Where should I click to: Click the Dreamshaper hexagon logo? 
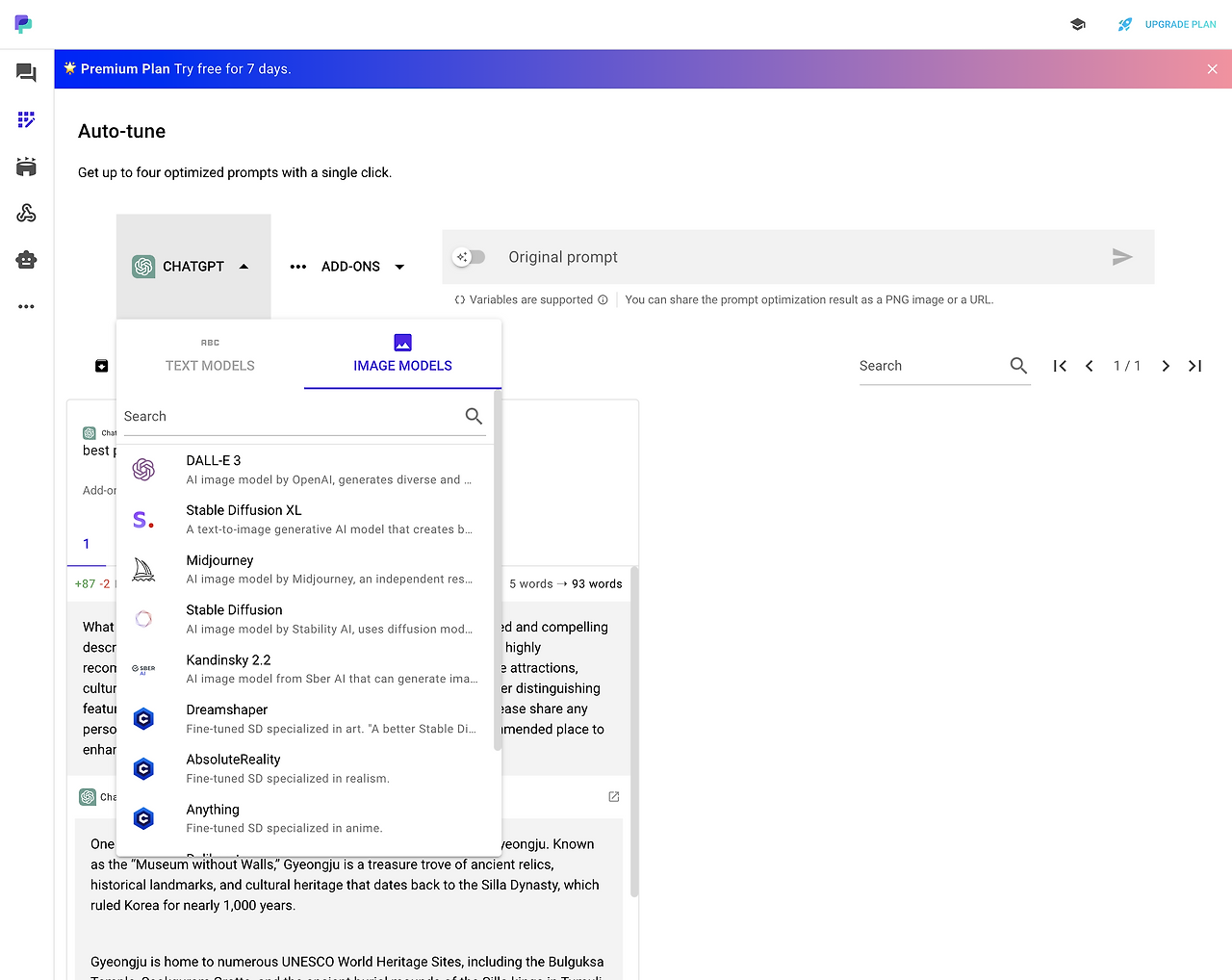coord(143,719)
